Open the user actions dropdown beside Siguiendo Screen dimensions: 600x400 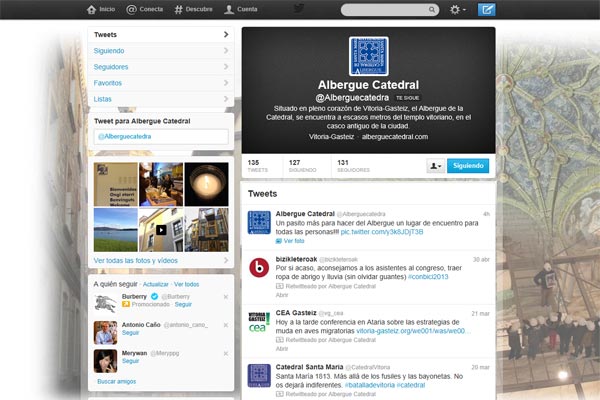(435, 166)
